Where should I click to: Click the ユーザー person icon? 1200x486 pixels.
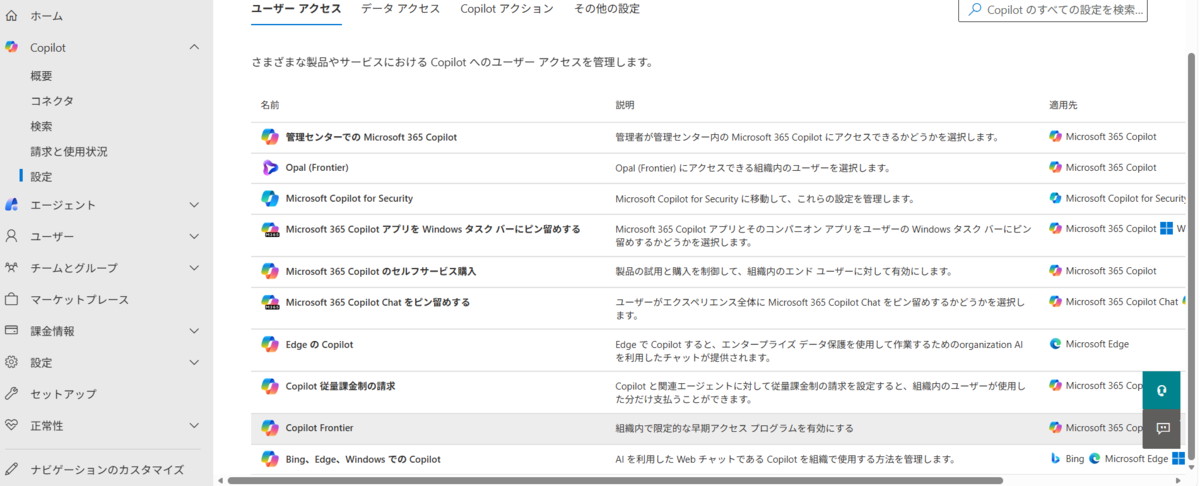(12, 236)
